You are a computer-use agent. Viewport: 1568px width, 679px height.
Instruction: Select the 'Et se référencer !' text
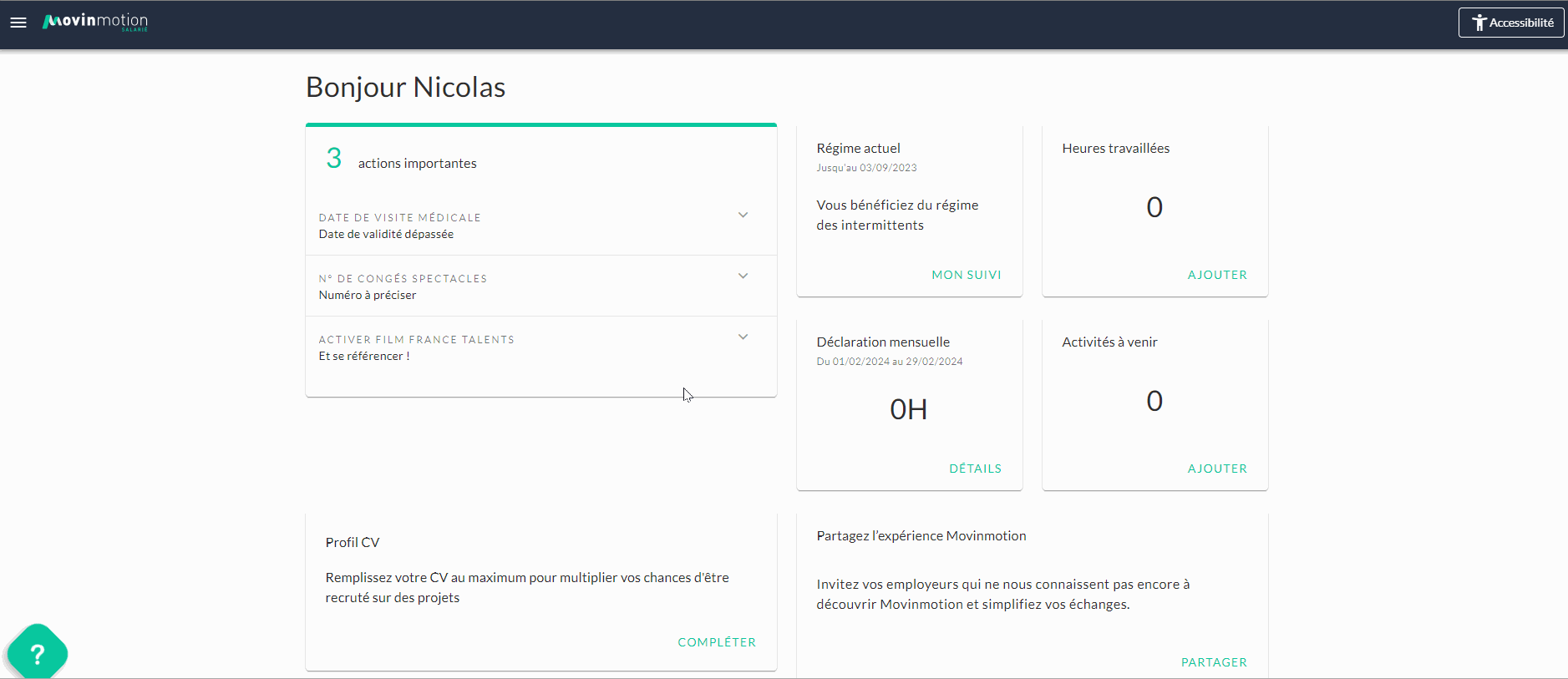click(363, 356)
